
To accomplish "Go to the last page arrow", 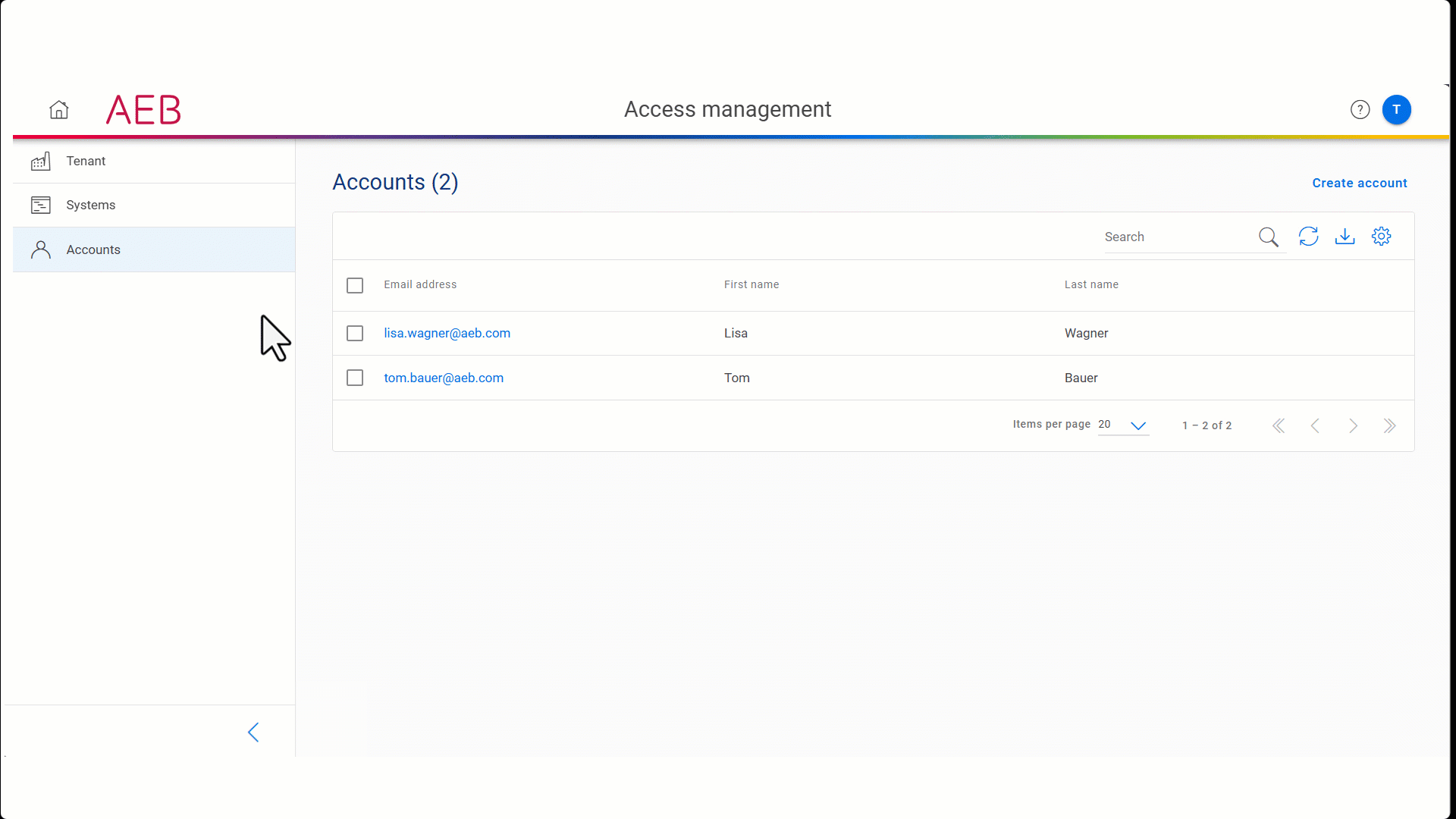I will click(x=1389, y=425).
